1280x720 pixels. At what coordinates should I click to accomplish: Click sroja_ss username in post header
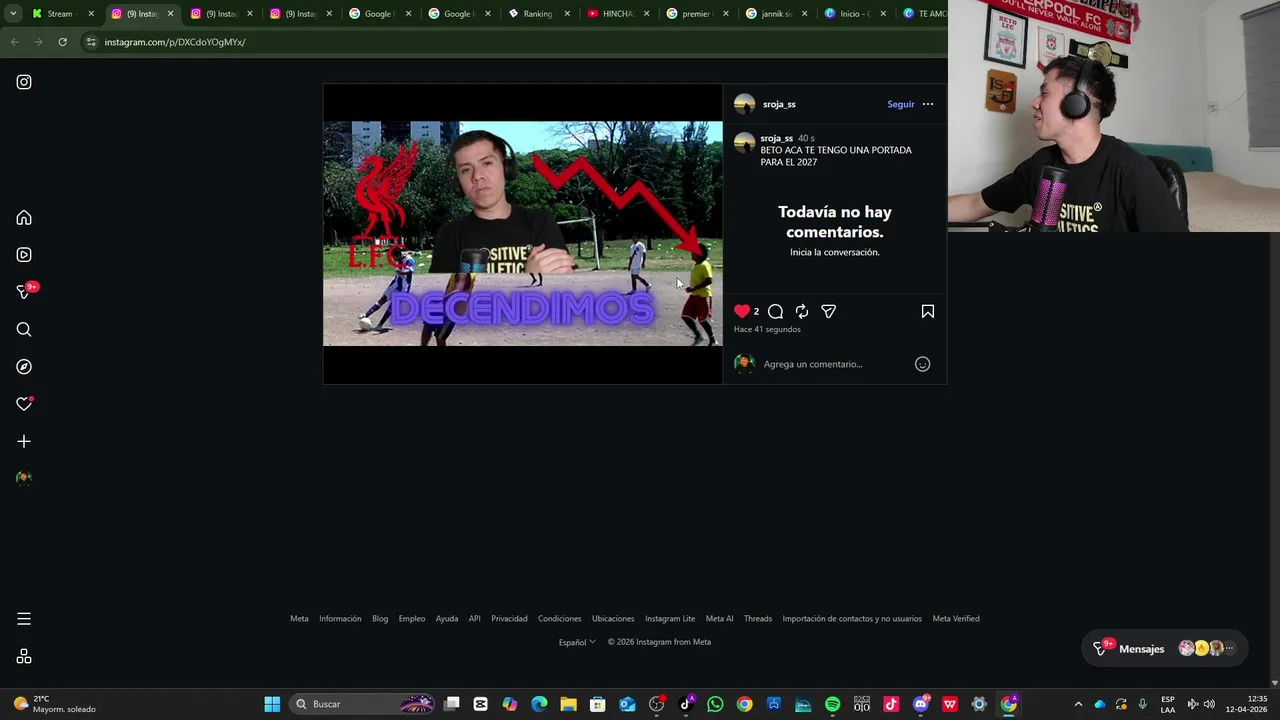click(779, 104)
